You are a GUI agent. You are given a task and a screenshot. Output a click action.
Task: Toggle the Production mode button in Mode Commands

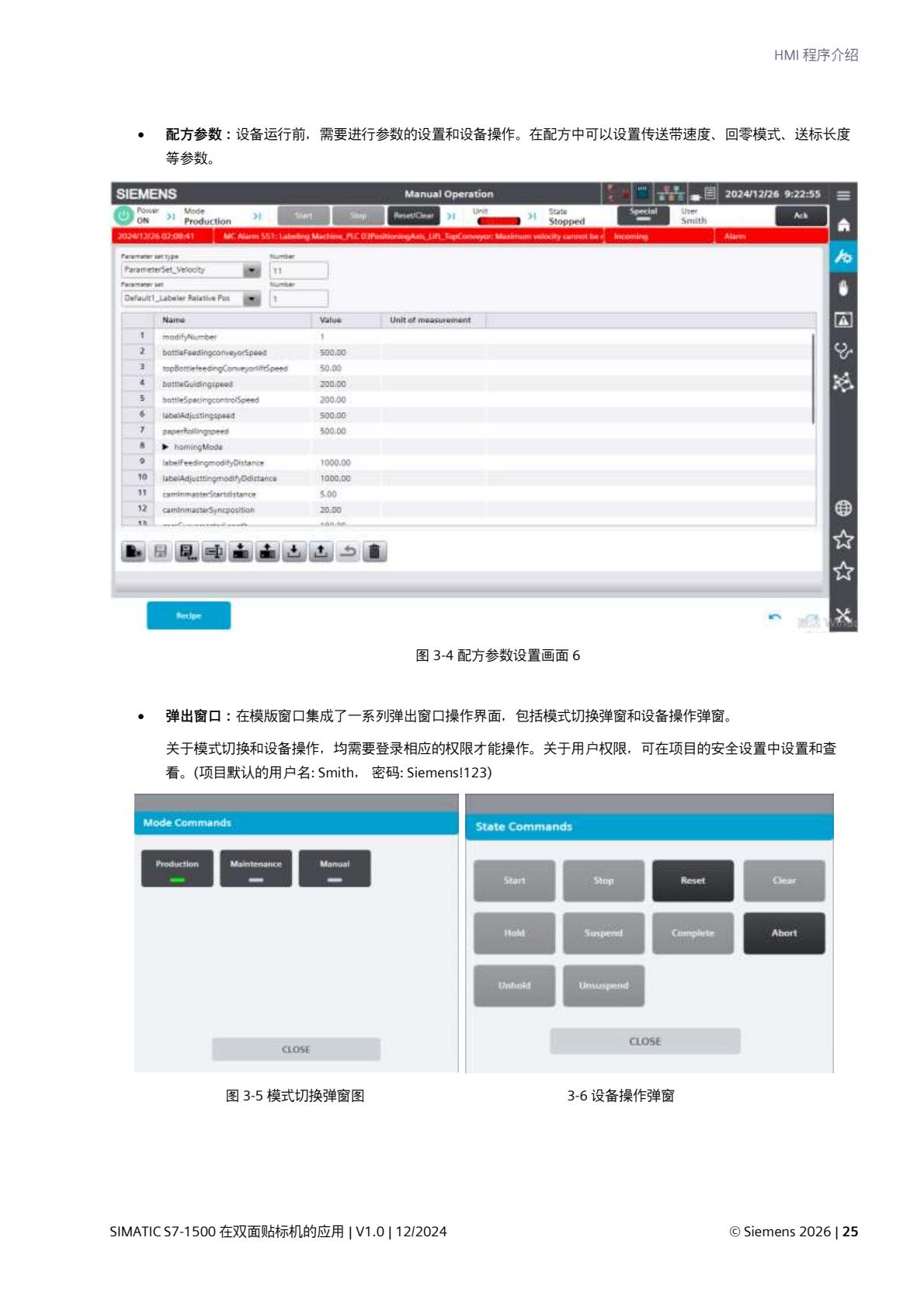[x=177, y=868]
